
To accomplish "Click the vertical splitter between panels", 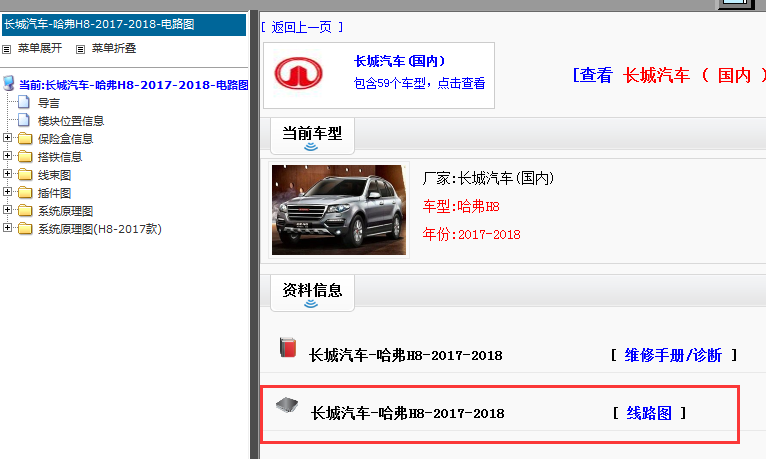I will tap(254, 234).
